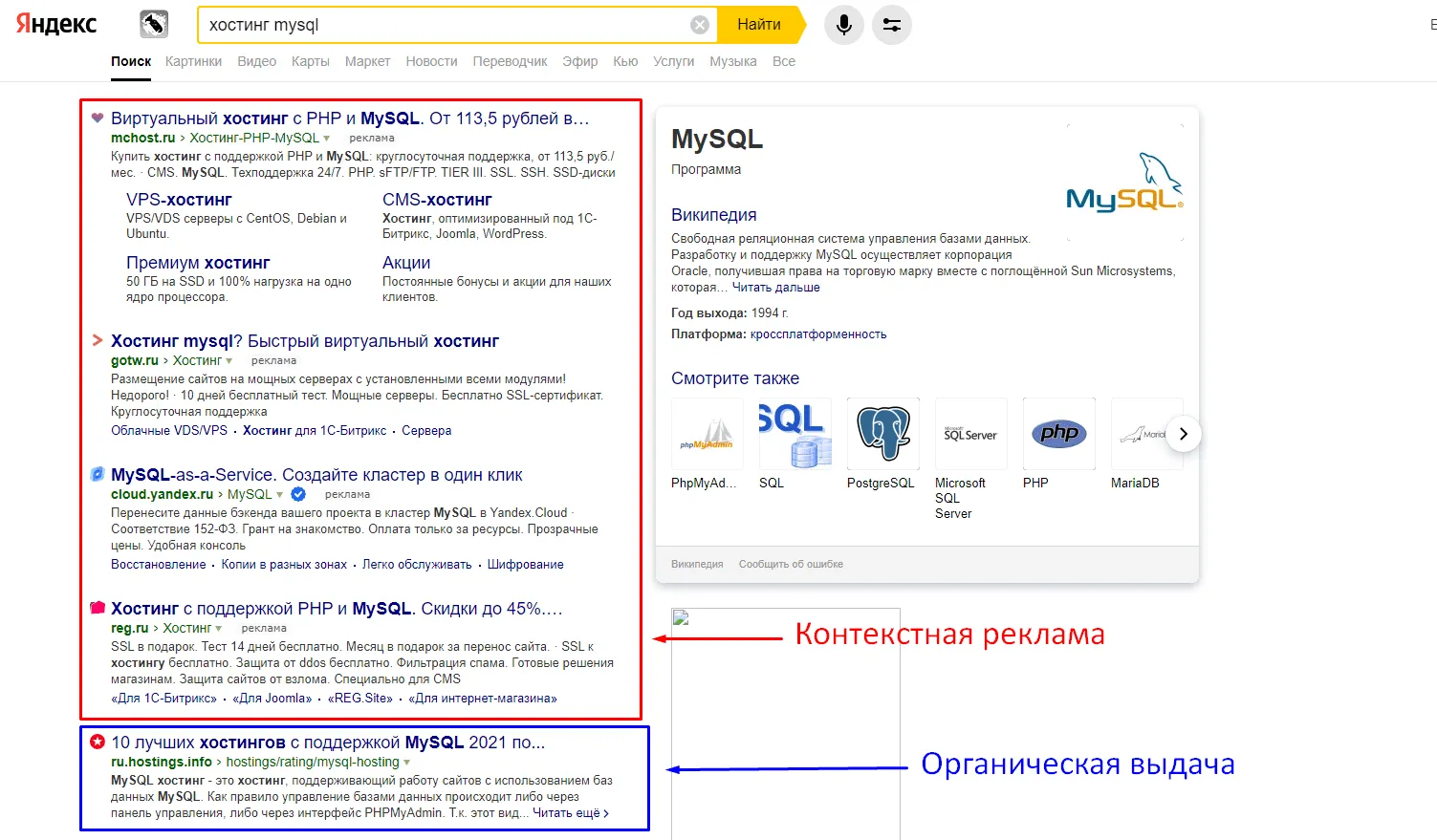Click the verified checkmark next to cloud.yandex.ru
Viewport: 1437px width, 840px height.
[298, 494]
